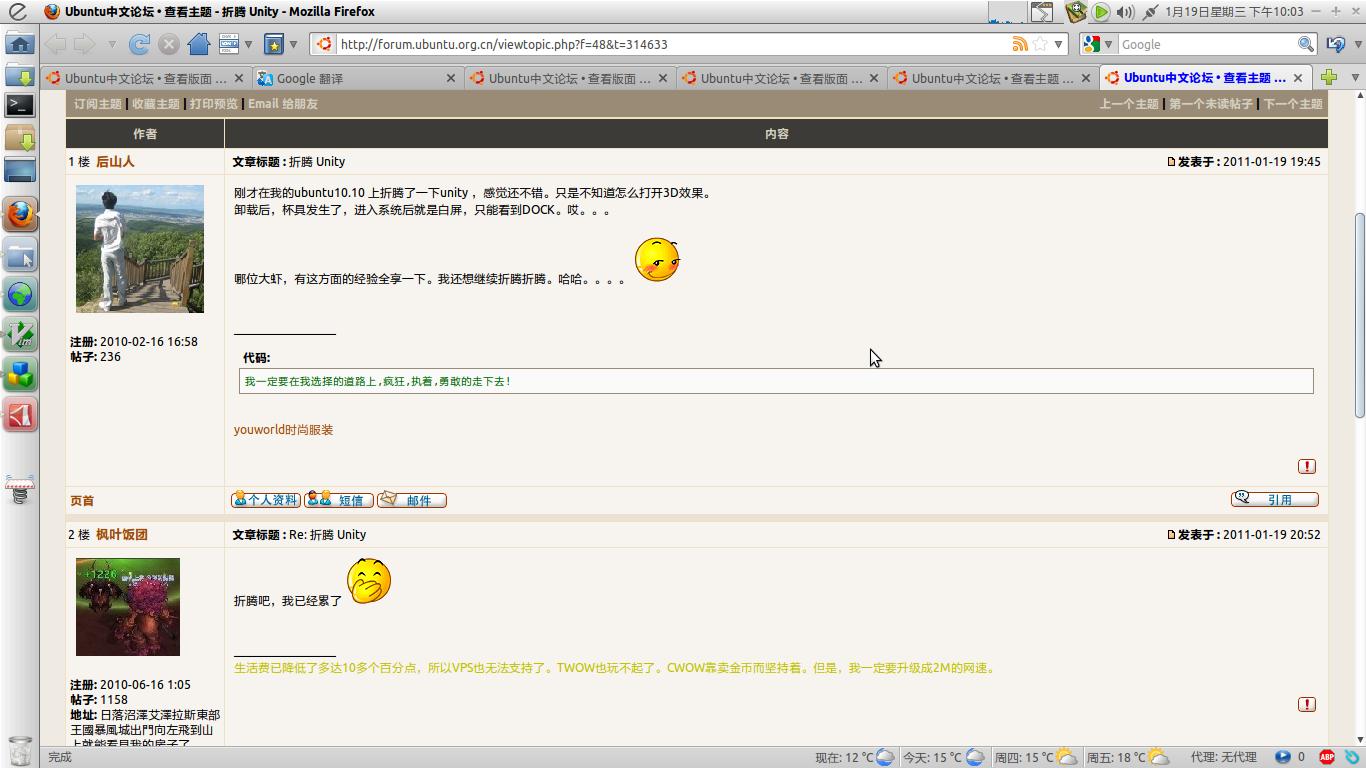
Task: Click the 代理: 无代理 proxy status
Action: coord(1223,757)
